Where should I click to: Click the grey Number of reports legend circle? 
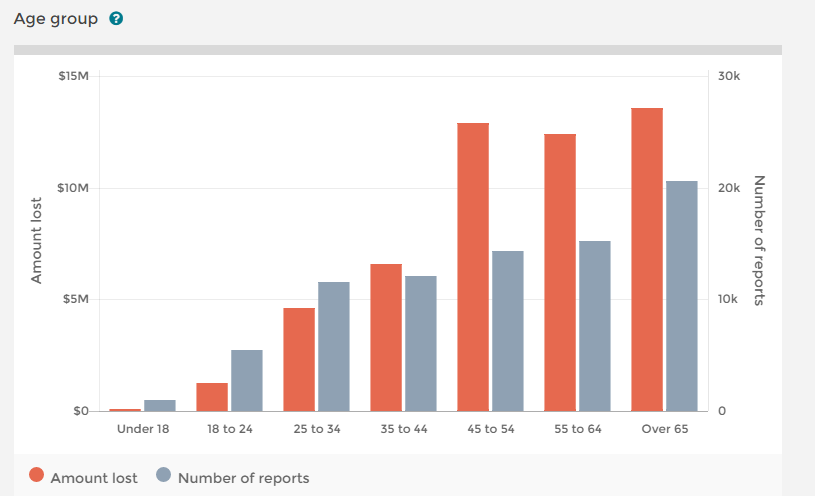(164, 477)
